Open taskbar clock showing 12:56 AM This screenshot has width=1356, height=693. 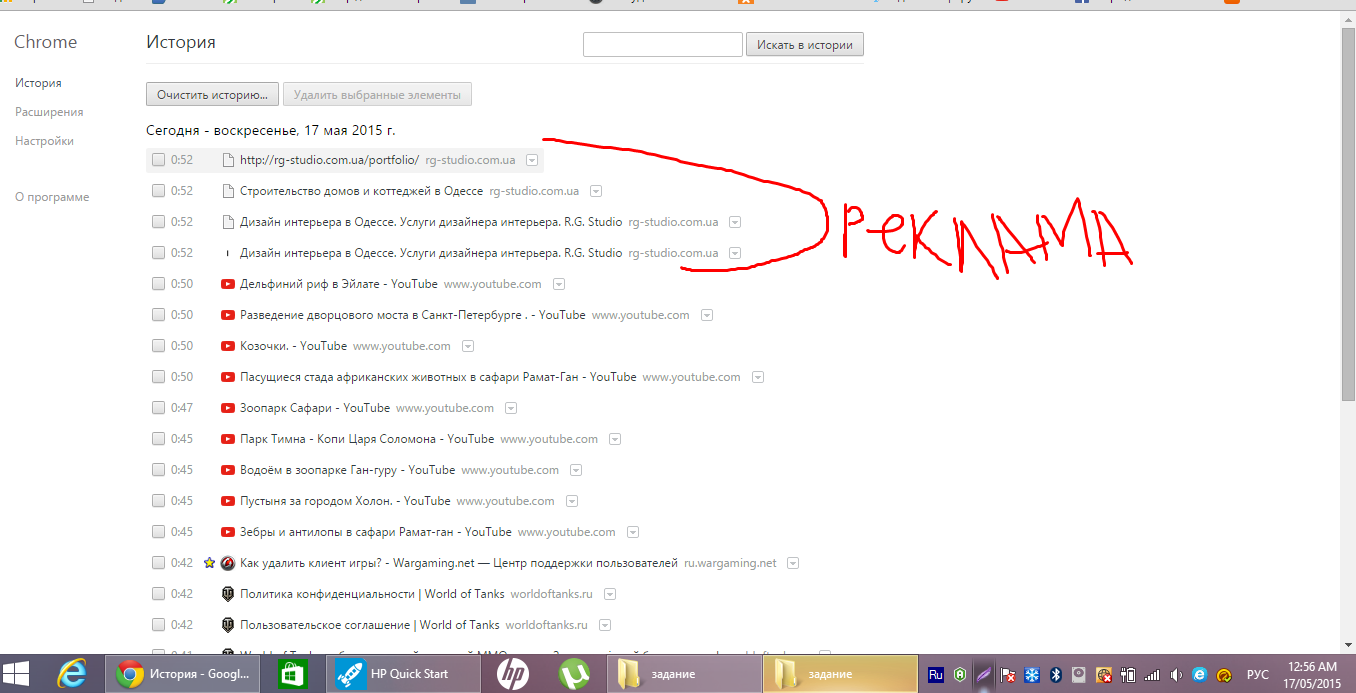(1314, 675)
